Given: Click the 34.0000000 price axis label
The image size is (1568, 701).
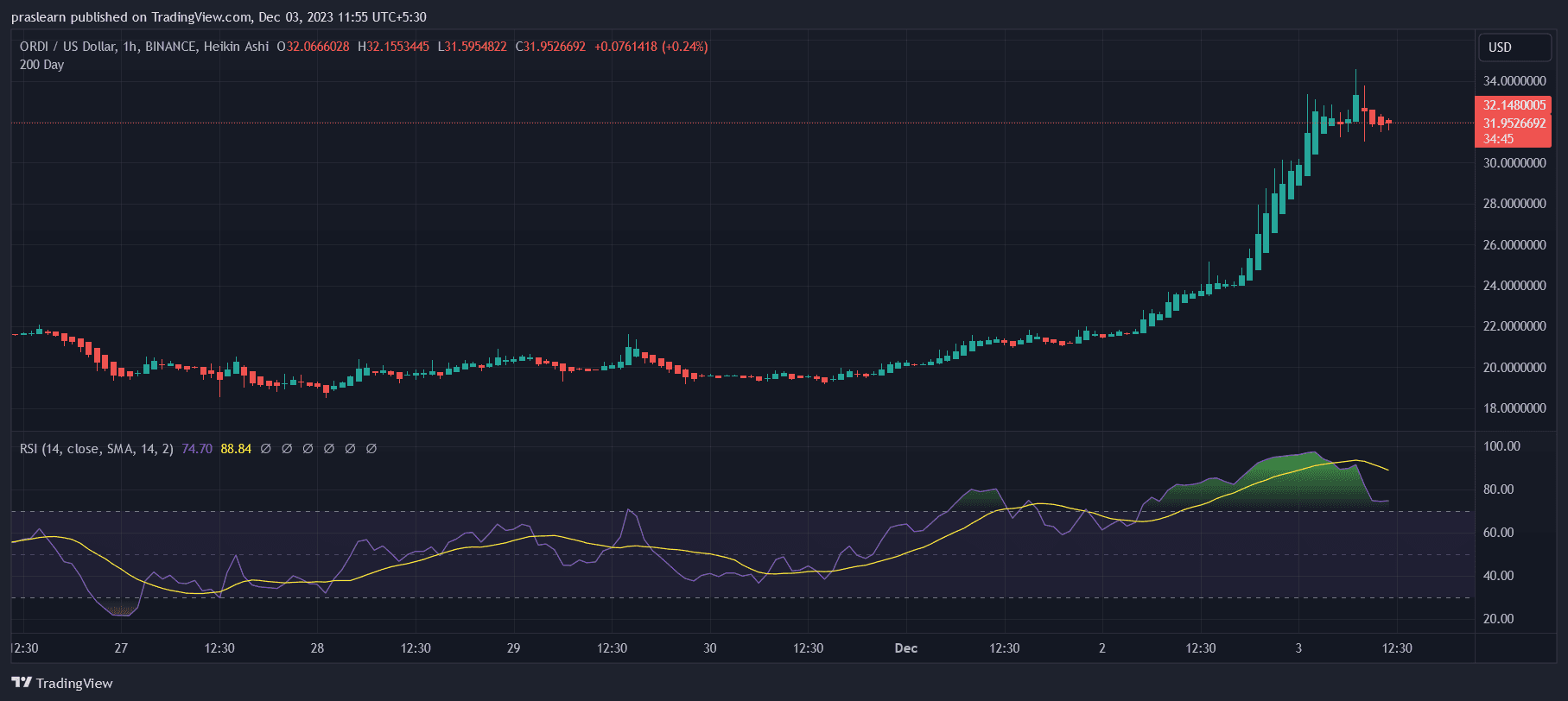Looking at the screenshot, I should [1514, 81].
